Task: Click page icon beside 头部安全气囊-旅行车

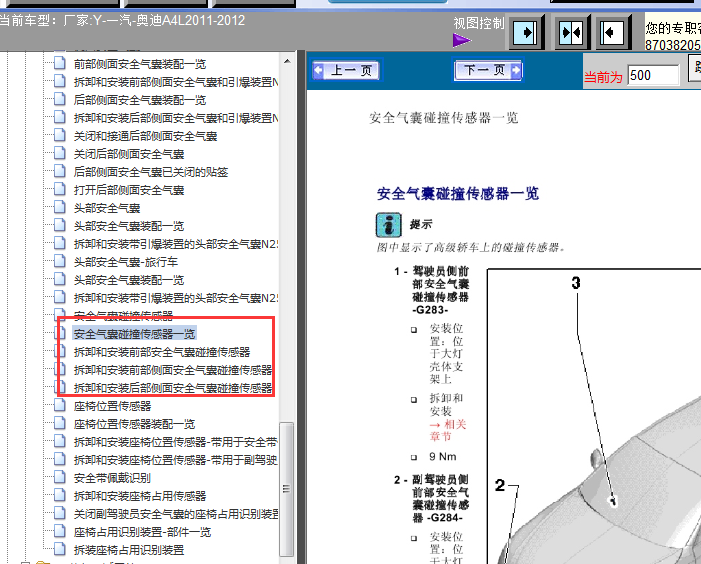Action: pyautogui.click(x=59, y=261)
